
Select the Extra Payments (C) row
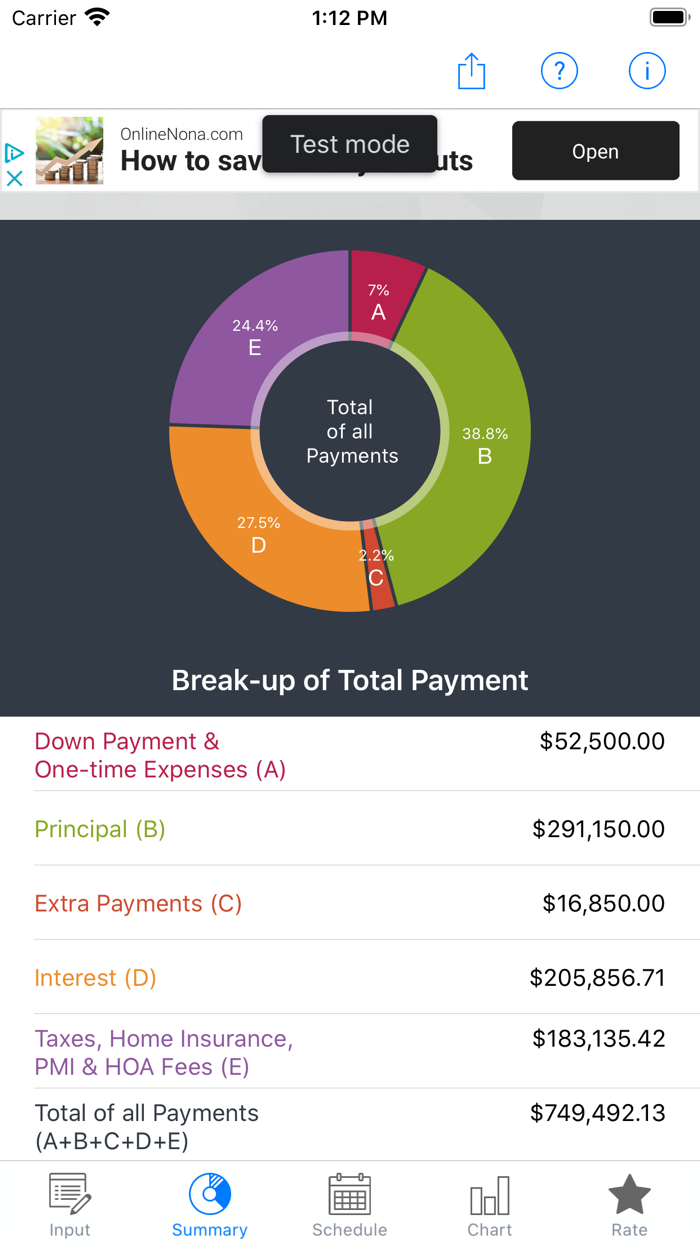(350, 903)
